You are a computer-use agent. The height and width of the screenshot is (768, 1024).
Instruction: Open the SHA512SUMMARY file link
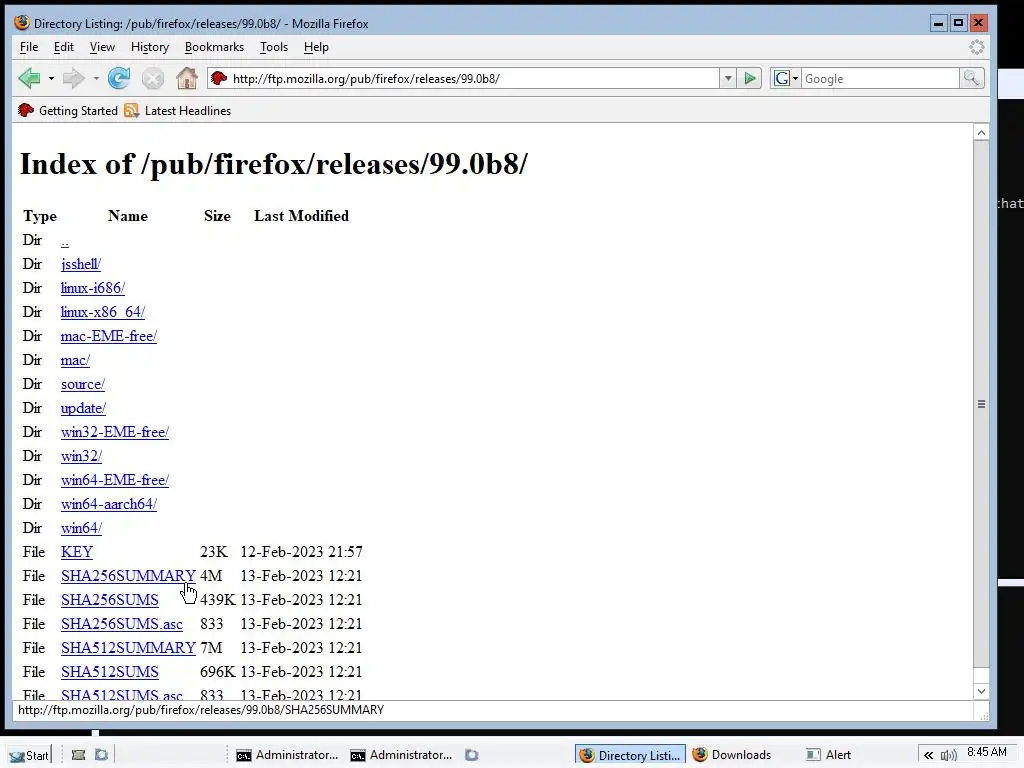tap(128, 648)
